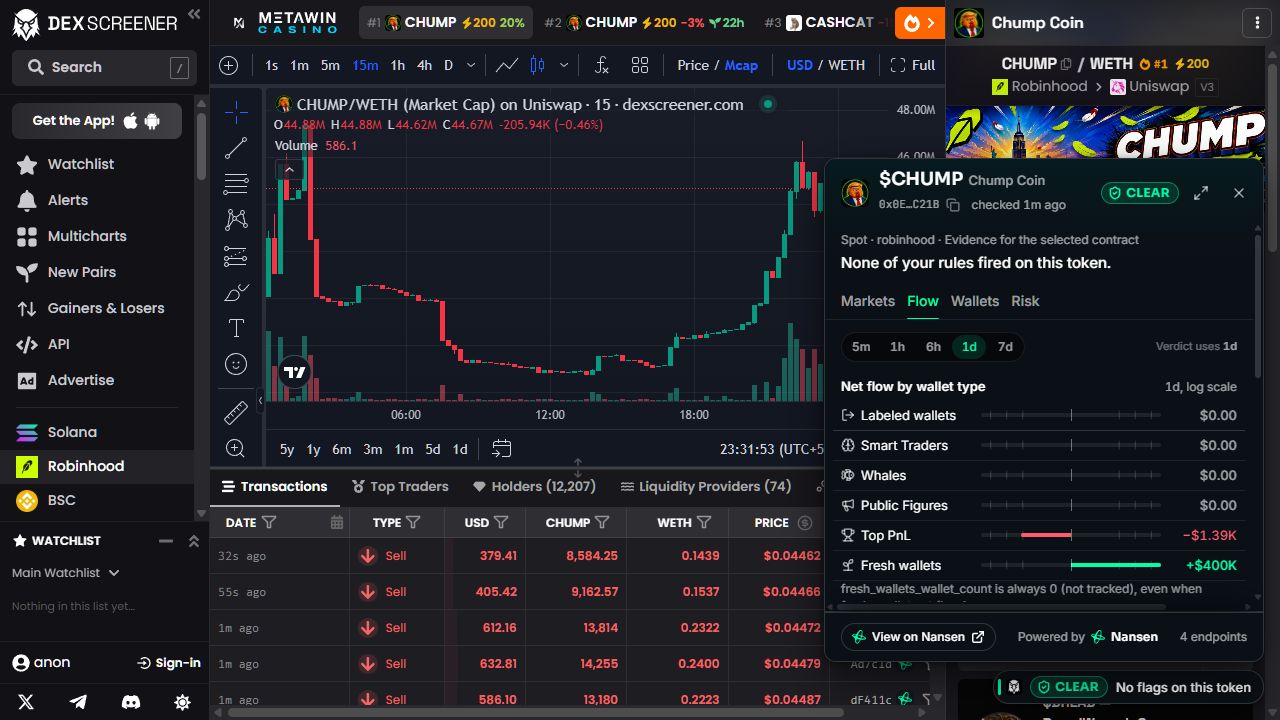Open theme settings gear icon
The image size is (1280, 720).
(182, 702)
